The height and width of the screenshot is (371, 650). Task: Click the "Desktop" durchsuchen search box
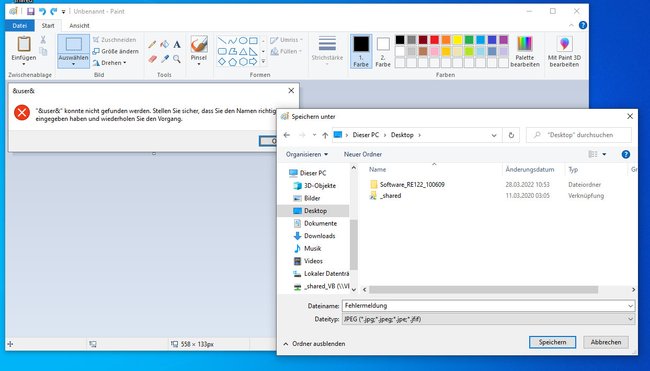[579, 135]
